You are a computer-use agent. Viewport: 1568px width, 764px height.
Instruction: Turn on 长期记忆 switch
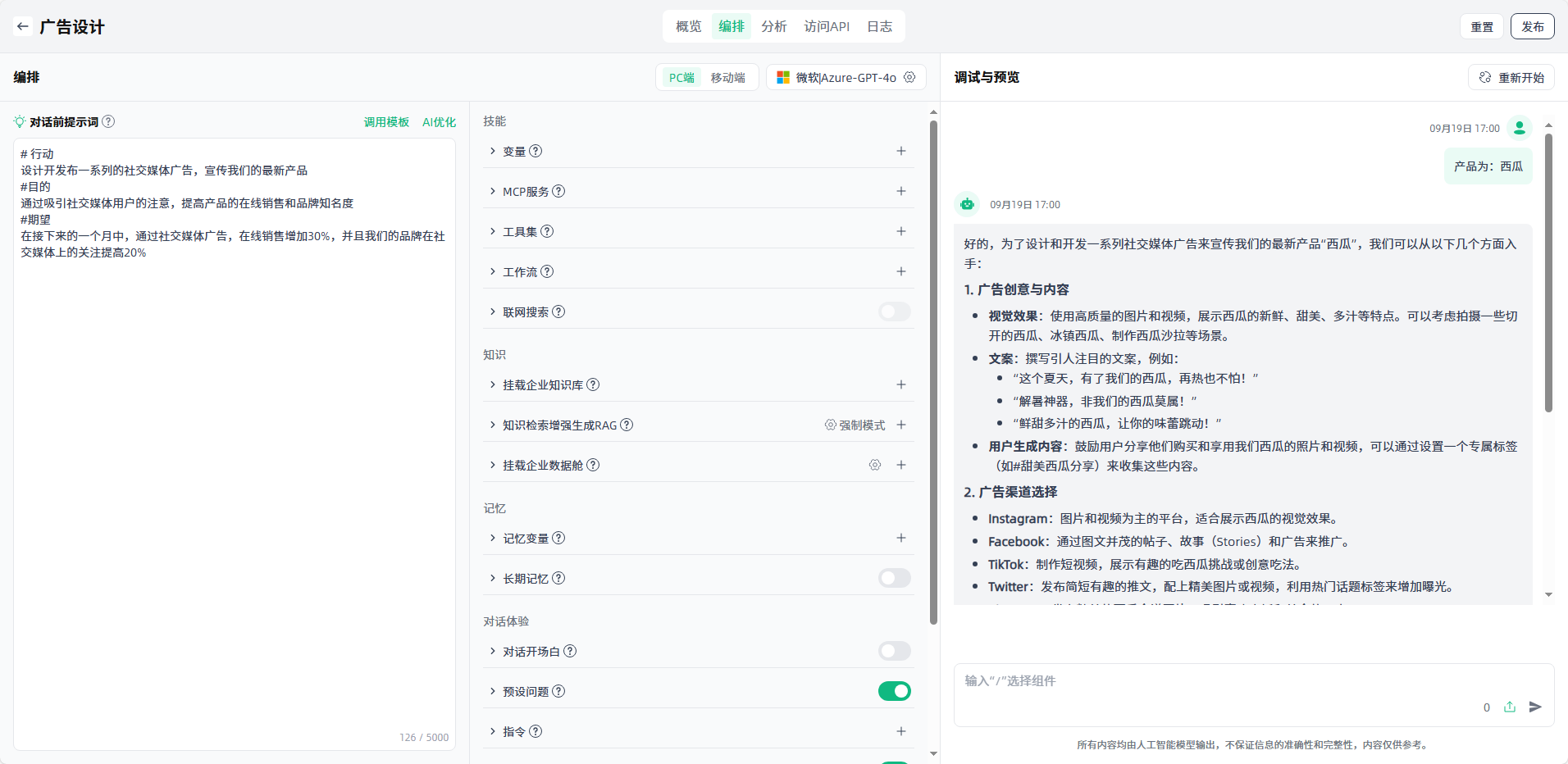[x=894, y=578]
